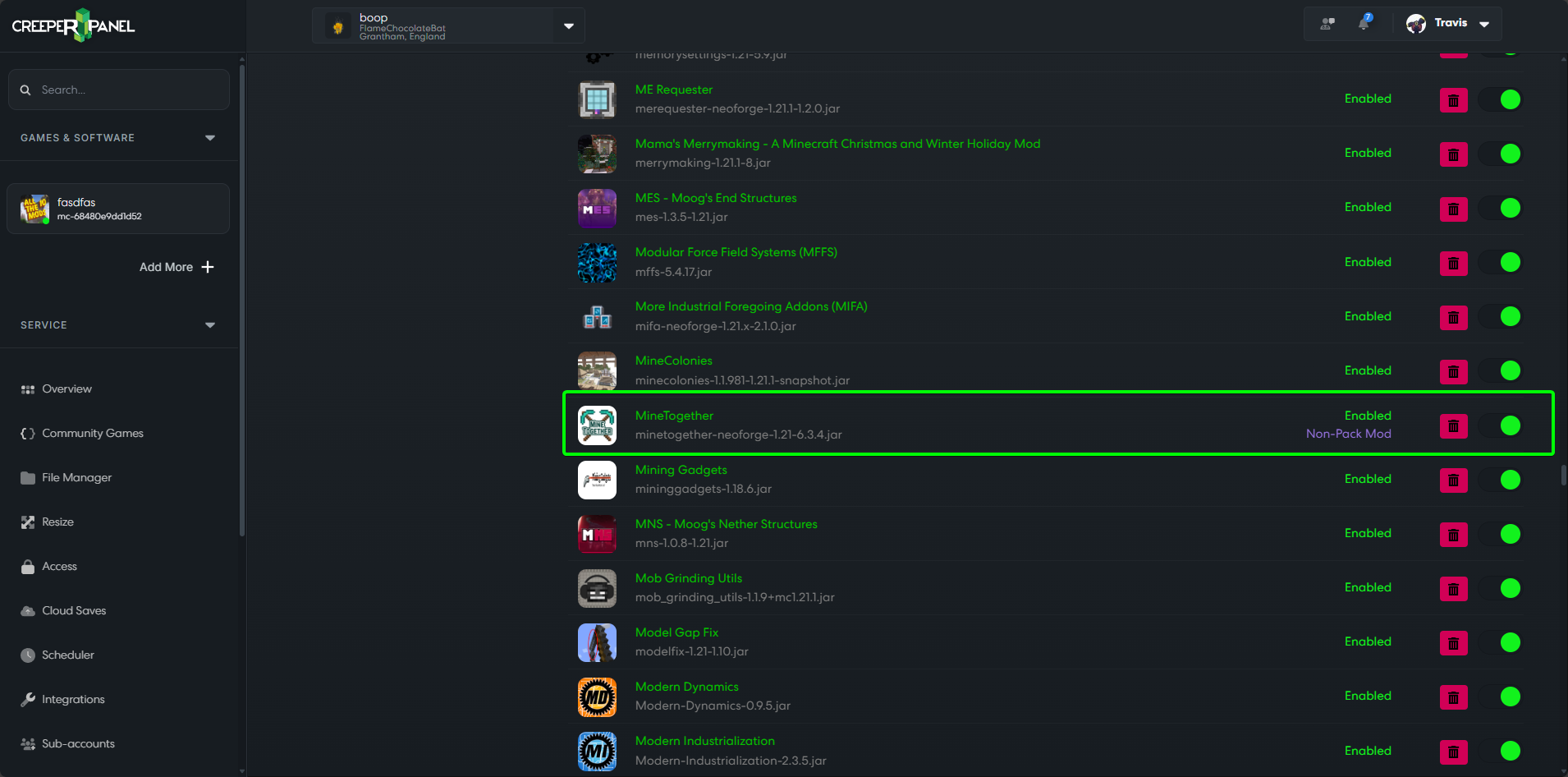The width and height of the screenshot is (1568, 777).
Task: Delete MNS - Moog's Nether Structures mod
Action: [x=1453, y=534]
